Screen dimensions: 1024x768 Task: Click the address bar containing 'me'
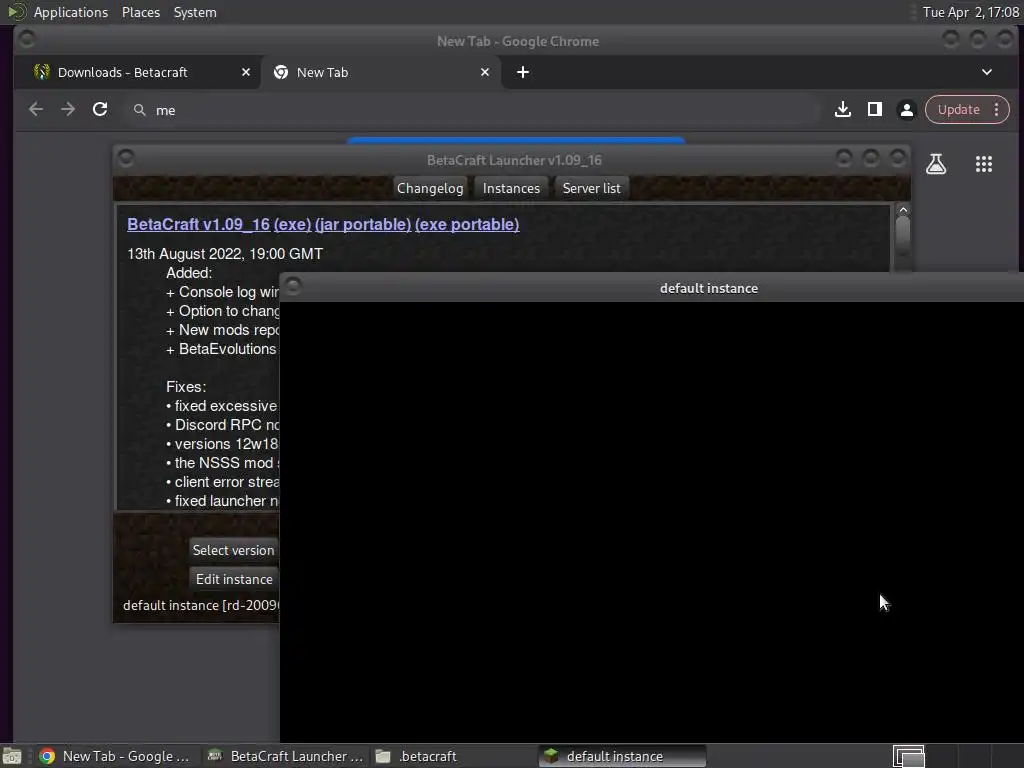(x=470, y=110)
